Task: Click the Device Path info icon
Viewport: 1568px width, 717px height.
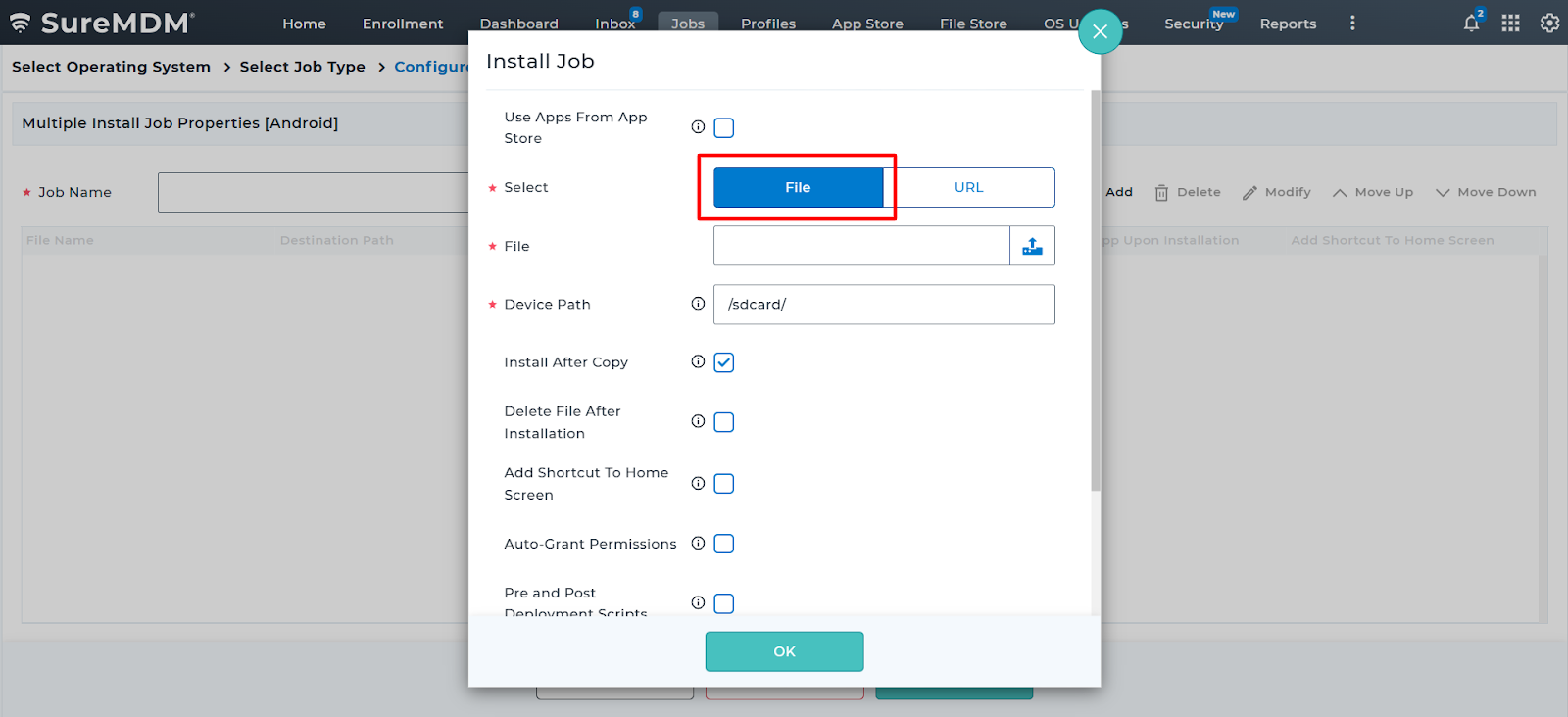Action: click(x=698, y=304)
